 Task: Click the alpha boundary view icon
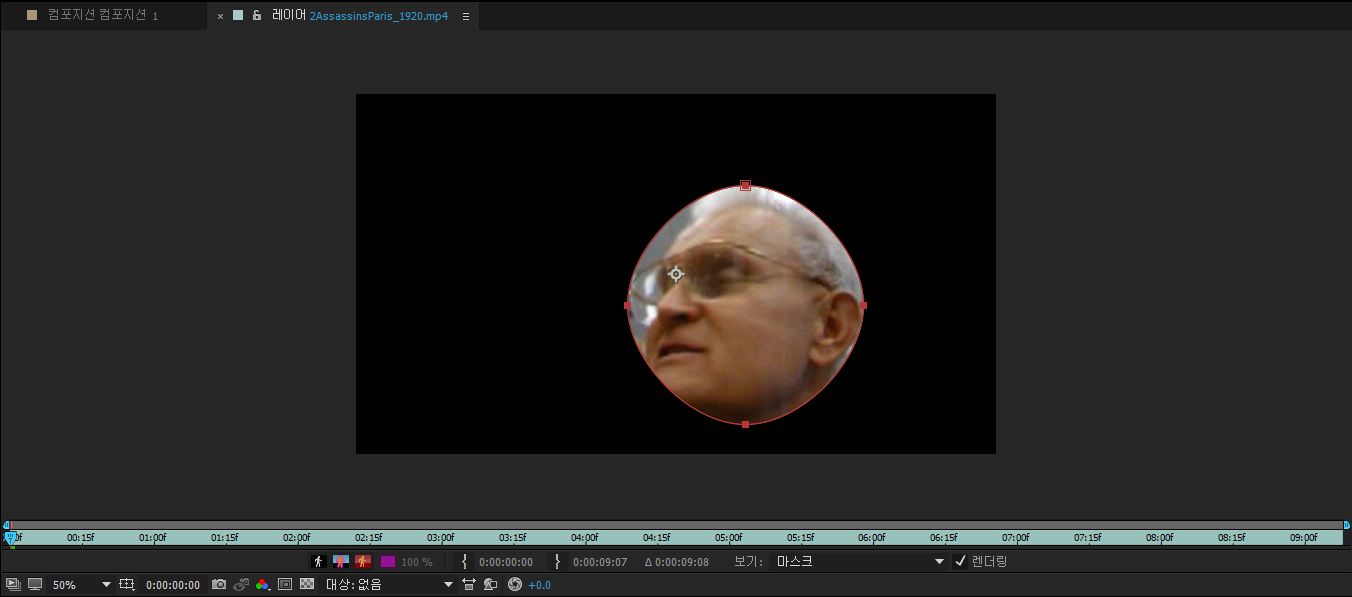340,562
